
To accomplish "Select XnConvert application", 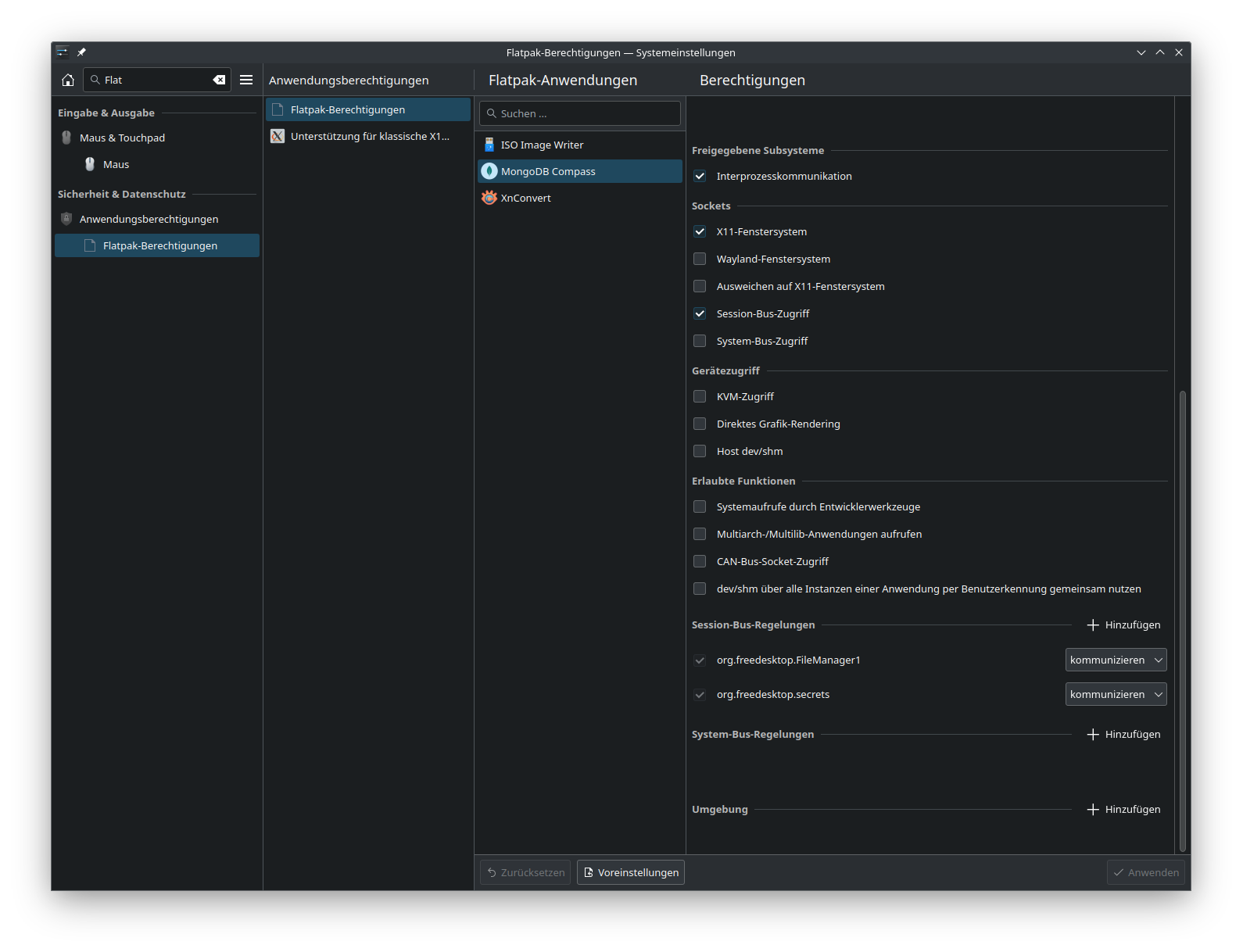I will point(580,198).
